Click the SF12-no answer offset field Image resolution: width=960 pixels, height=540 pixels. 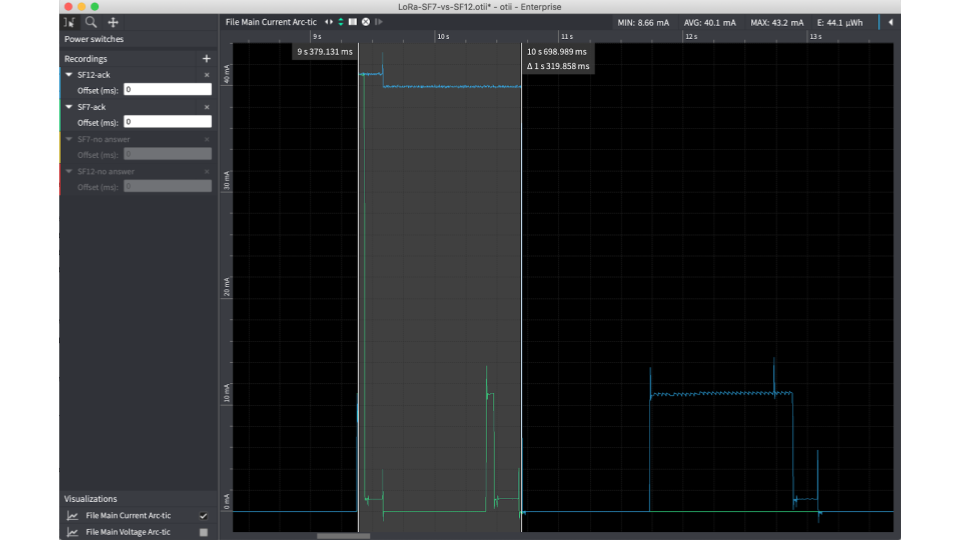pyautogui.click(x=168, y=186)
